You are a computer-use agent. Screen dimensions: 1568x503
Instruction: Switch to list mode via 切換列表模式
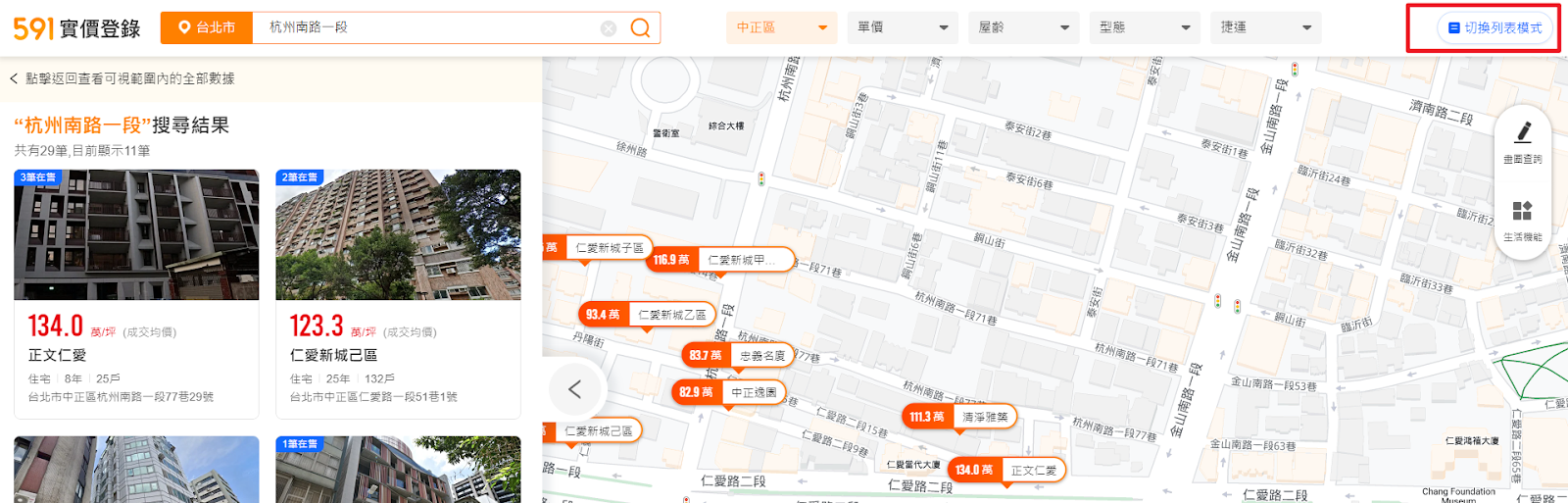1495,27
